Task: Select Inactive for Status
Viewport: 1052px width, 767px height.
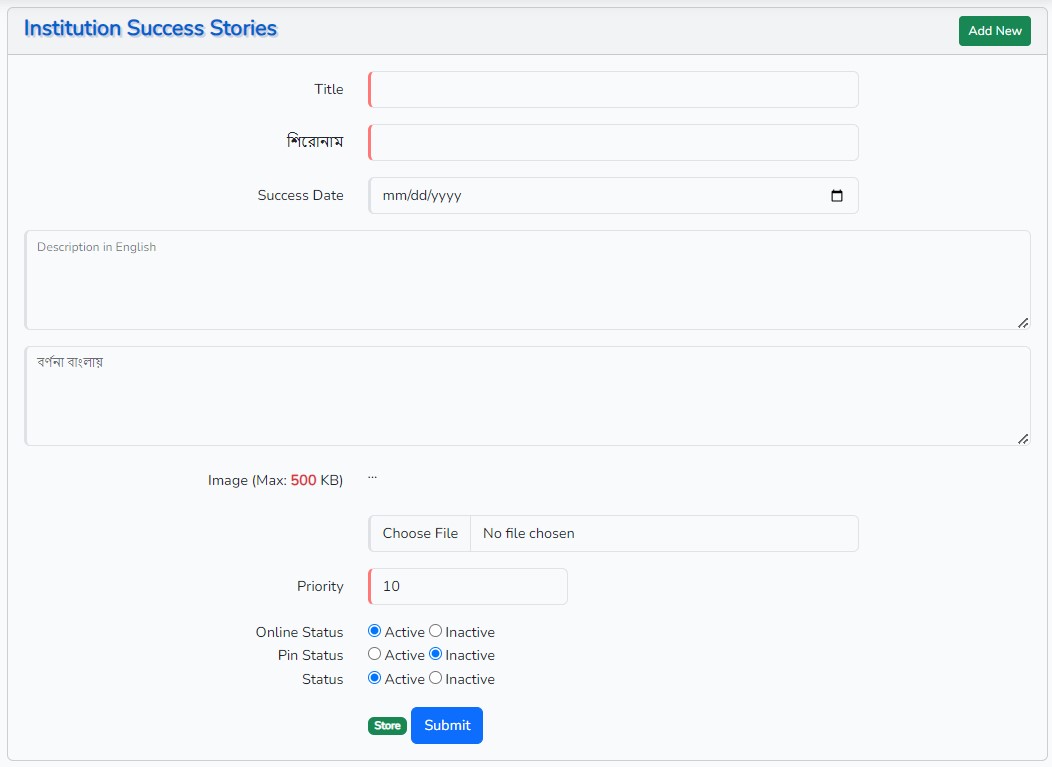Action: 436,678
